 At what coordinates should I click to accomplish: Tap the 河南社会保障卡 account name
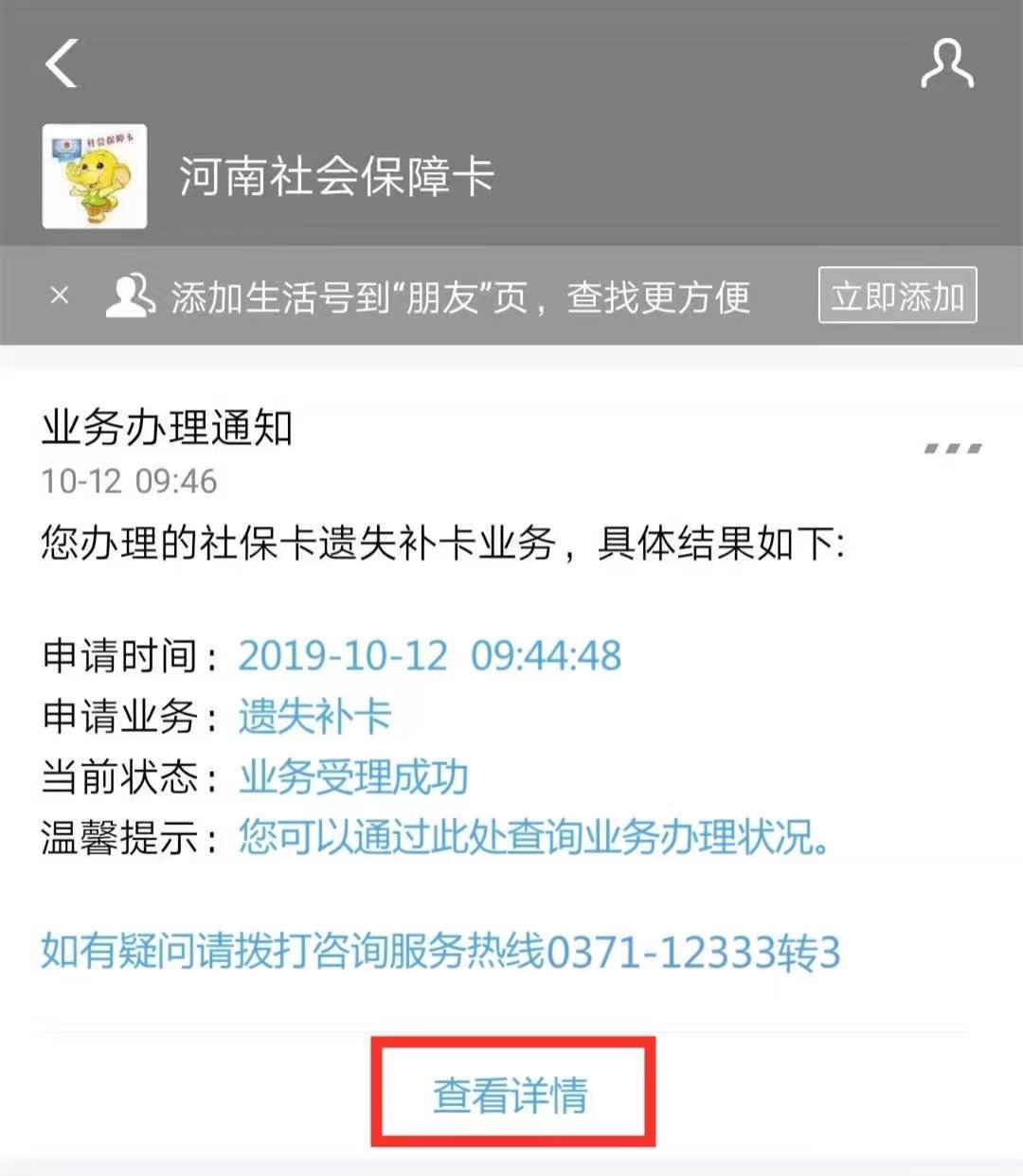pos(336,176)
